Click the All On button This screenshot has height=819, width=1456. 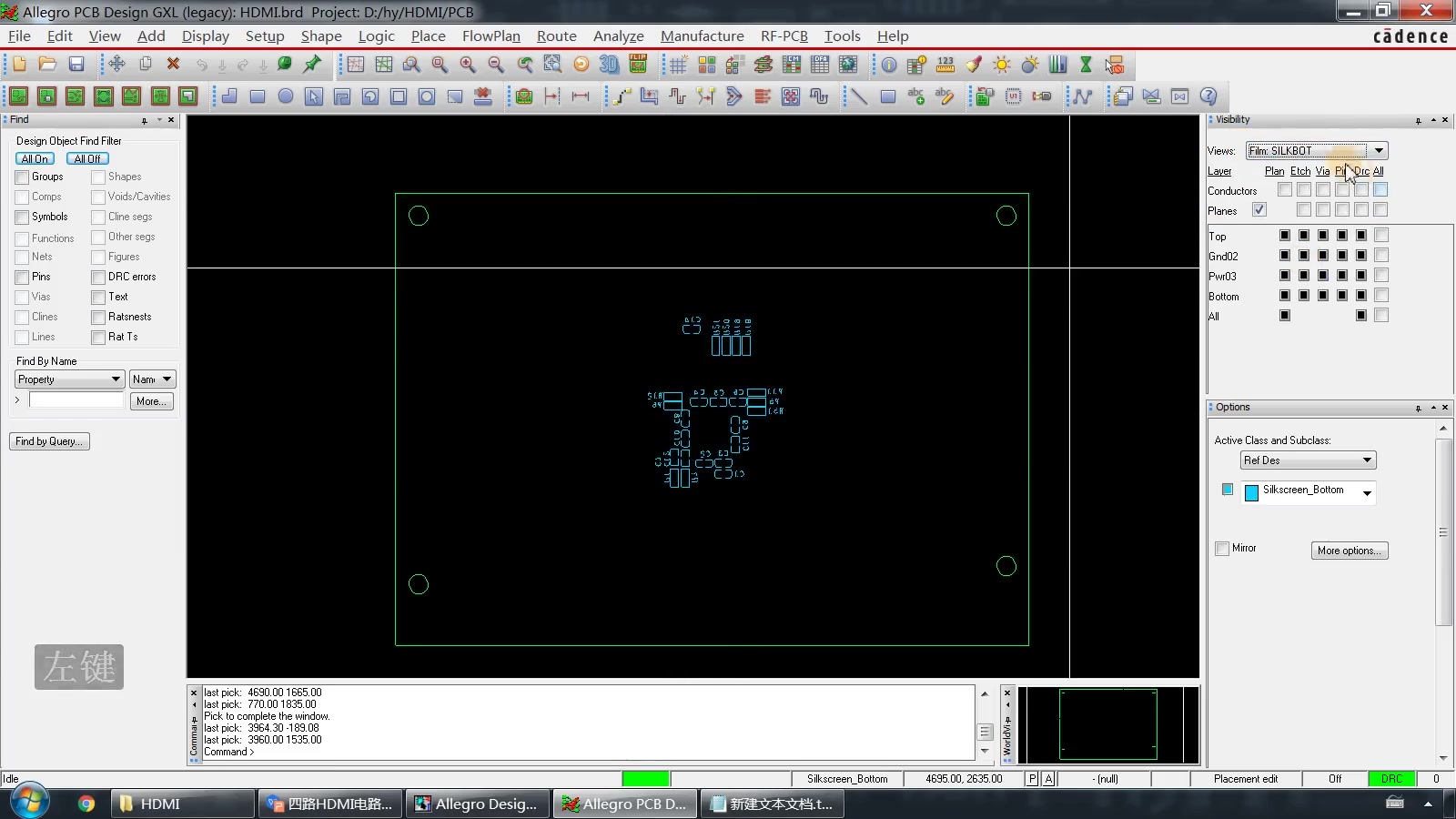[x=35, y=159]
